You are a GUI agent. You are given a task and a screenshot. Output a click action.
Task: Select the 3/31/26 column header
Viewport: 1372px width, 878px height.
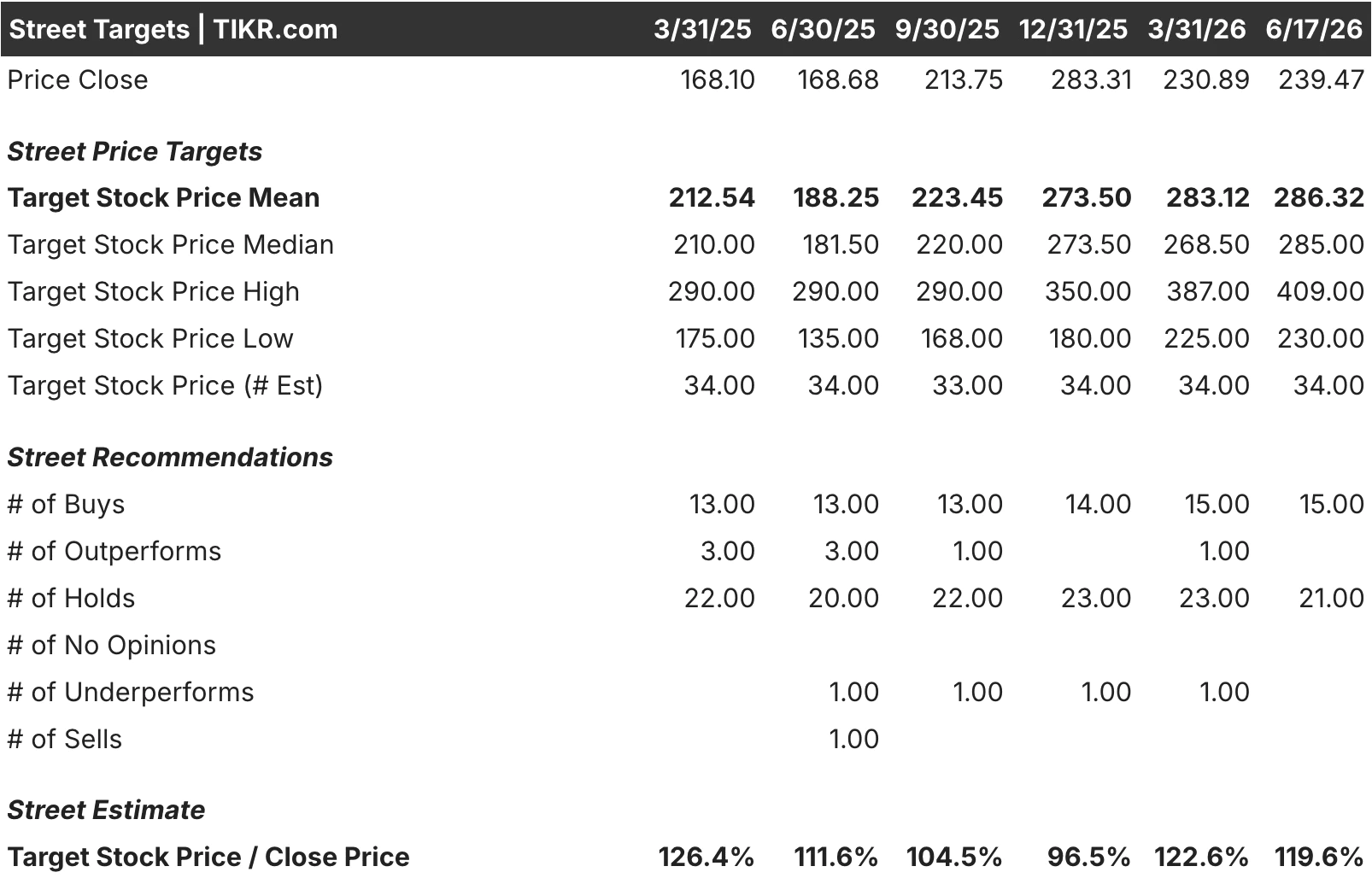[1196, 29]
